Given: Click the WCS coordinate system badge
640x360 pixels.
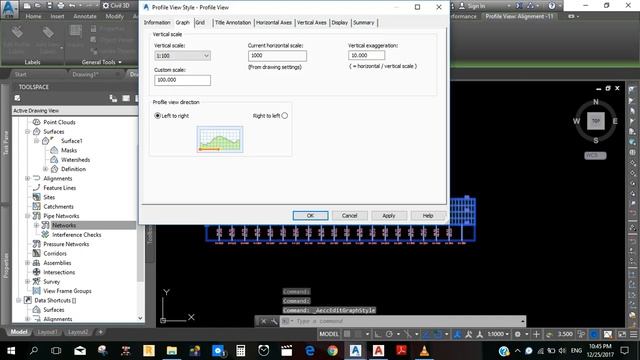Looking at the screenshot, I should [595, 156].
